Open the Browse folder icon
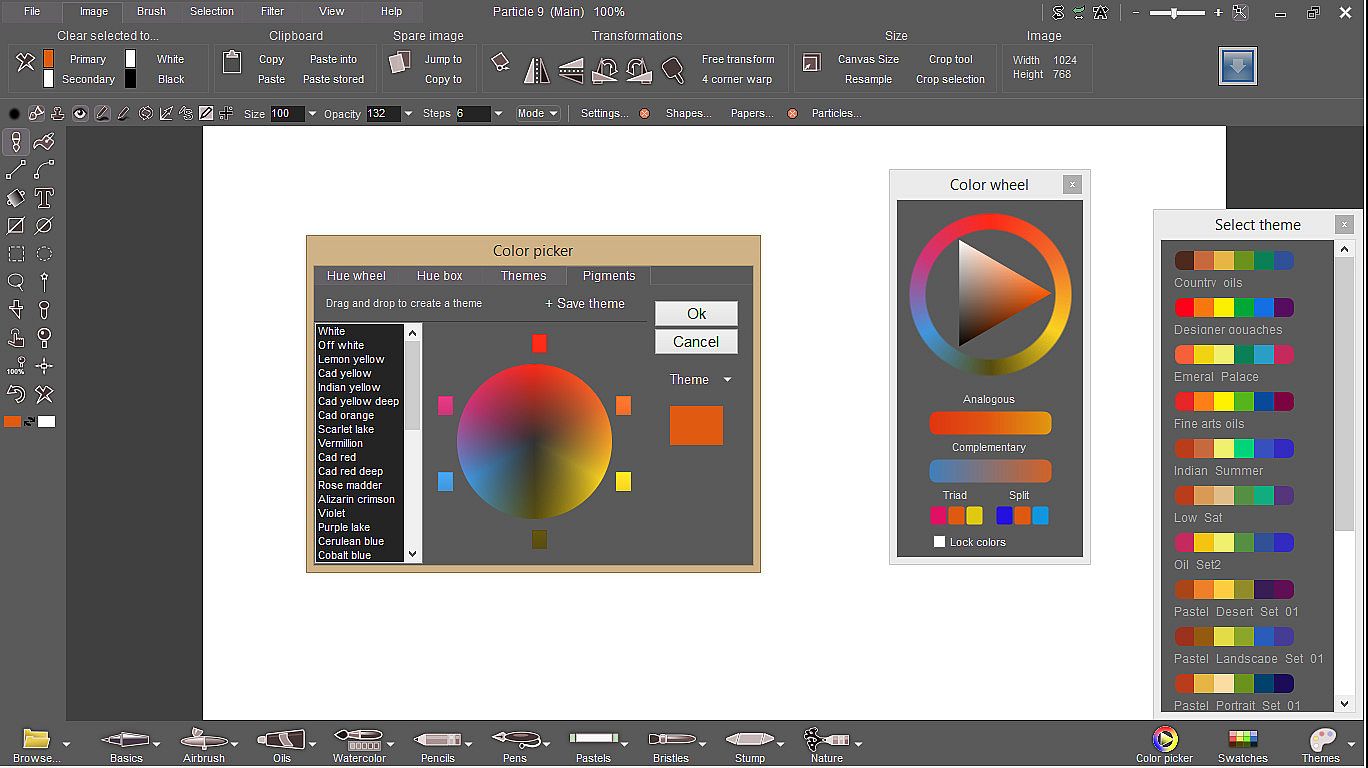1368x768 pixels. click(x=36, y=741)
